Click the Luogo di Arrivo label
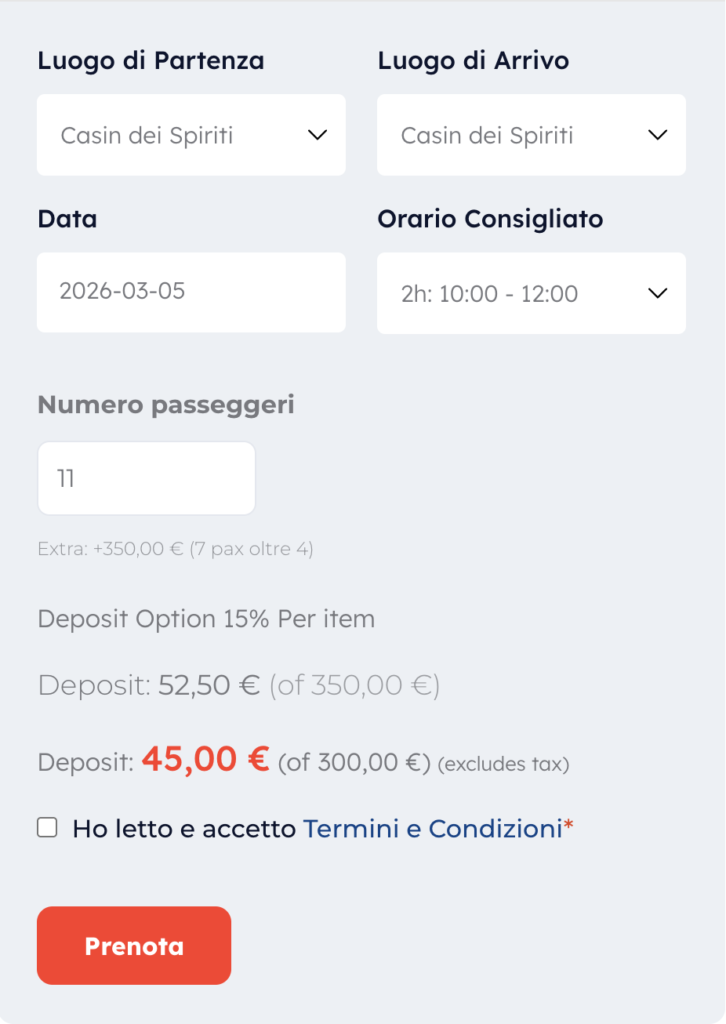This screenshot has height=1024, width=726. point(473,60)
